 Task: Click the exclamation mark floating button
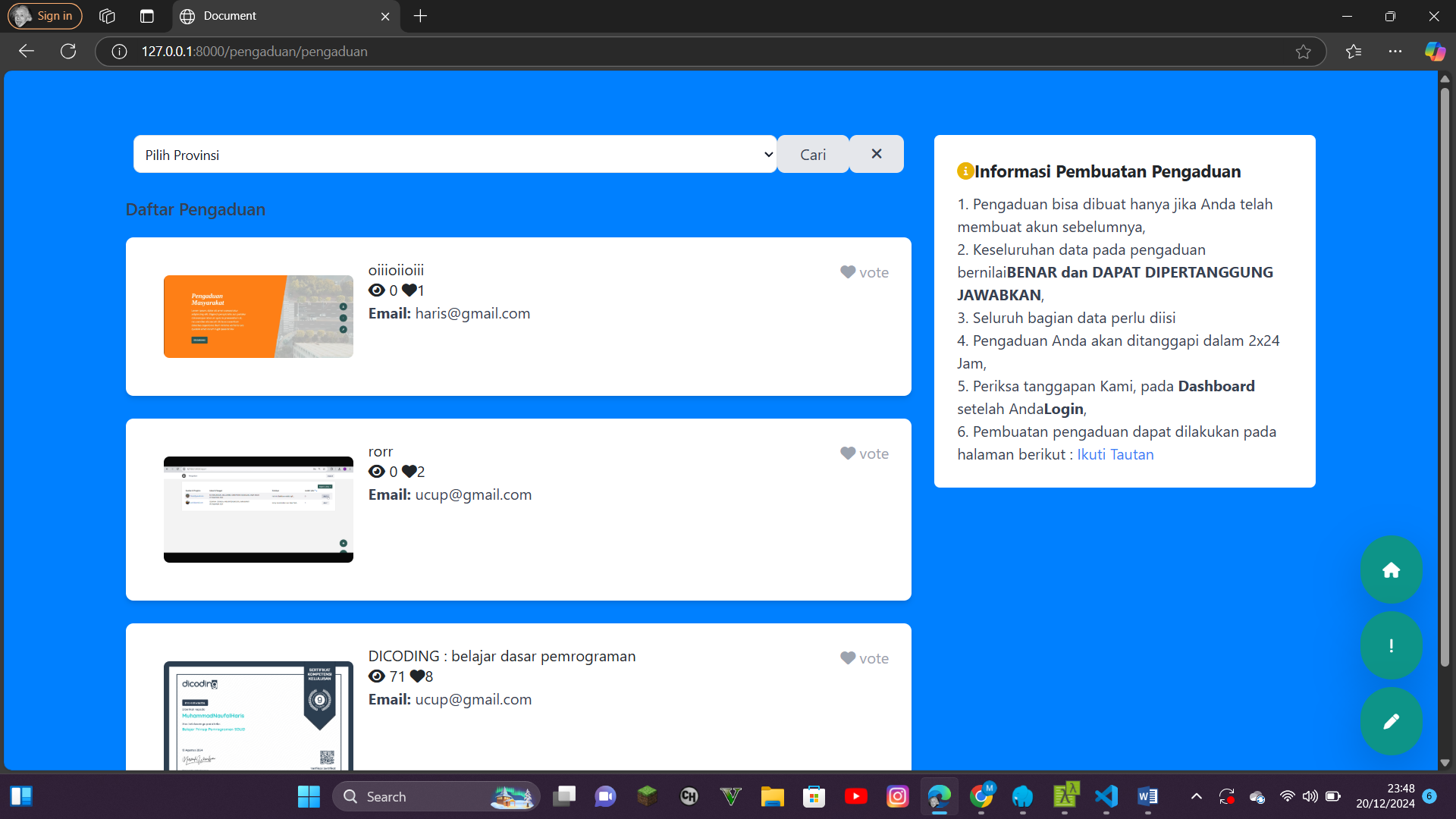coord(1391,646)
